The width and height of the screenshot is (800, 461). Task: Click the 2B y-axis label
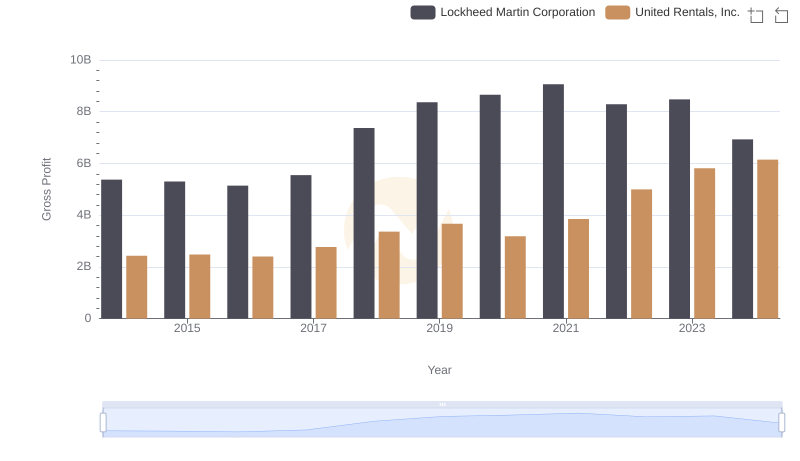84,266
